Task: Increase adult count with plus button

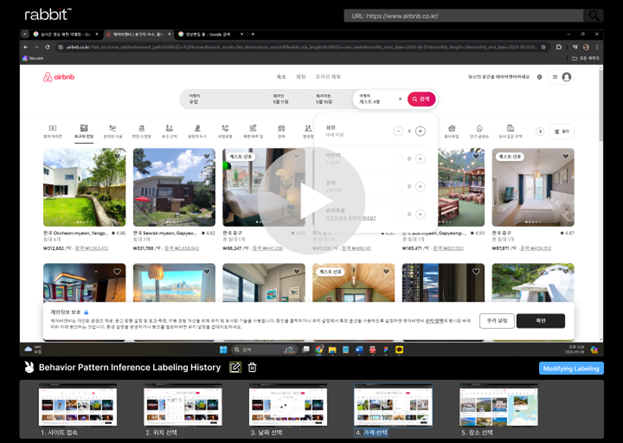Action: (420, 131)
